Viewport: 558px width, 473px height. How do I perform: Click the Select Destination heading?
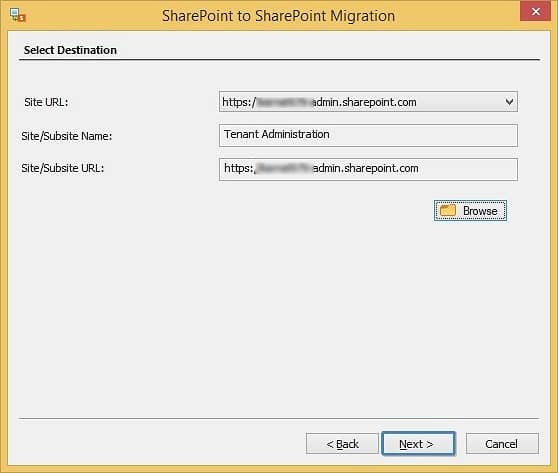click(x=70, y=50)
